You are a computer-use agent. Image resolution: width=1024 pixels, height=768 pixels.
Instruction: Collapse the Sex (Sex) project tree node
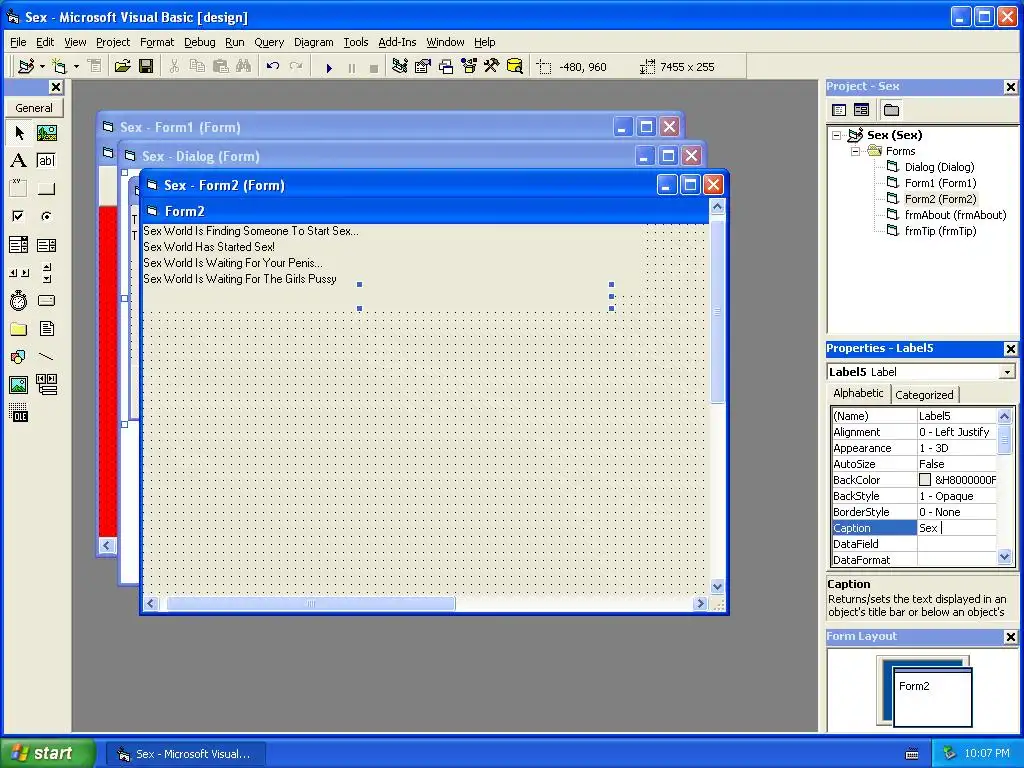pos(837,135)
